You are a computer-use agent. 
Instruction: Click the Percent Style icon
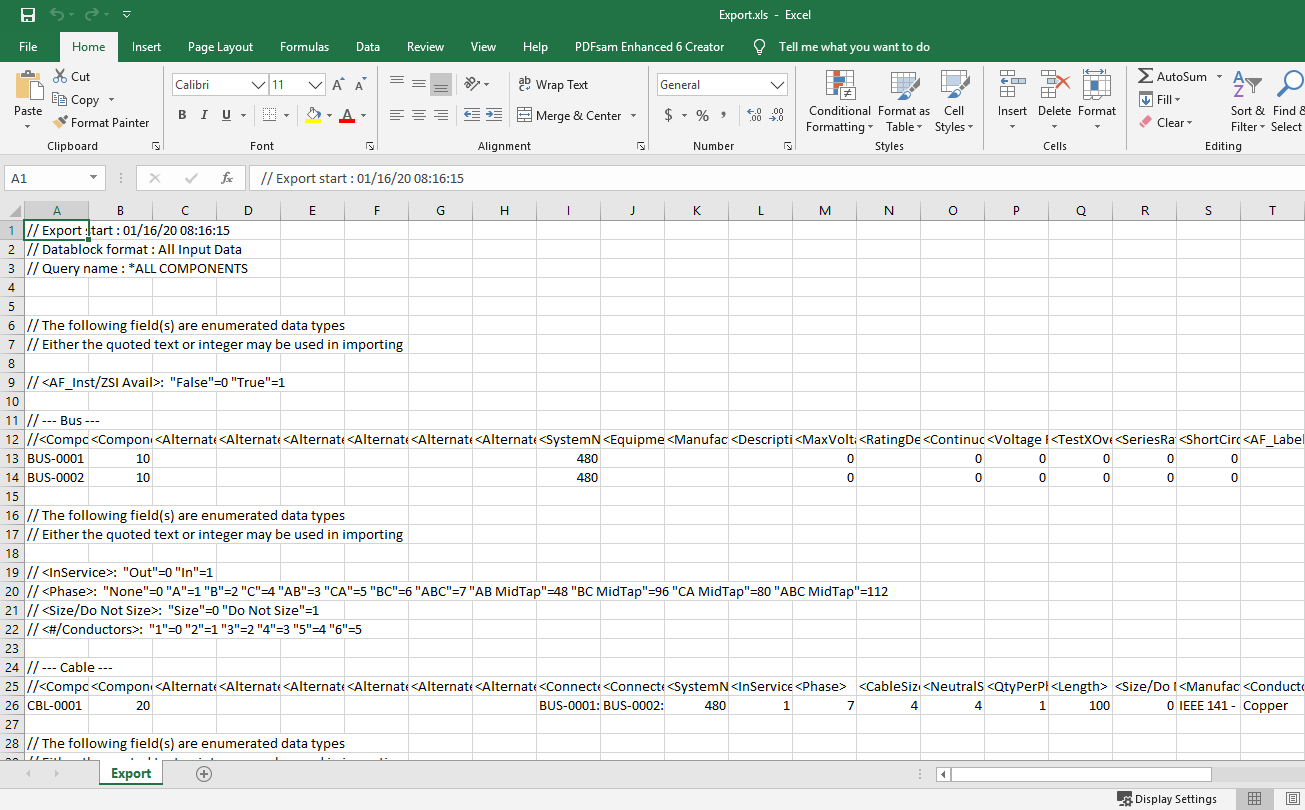coord(702,116)
